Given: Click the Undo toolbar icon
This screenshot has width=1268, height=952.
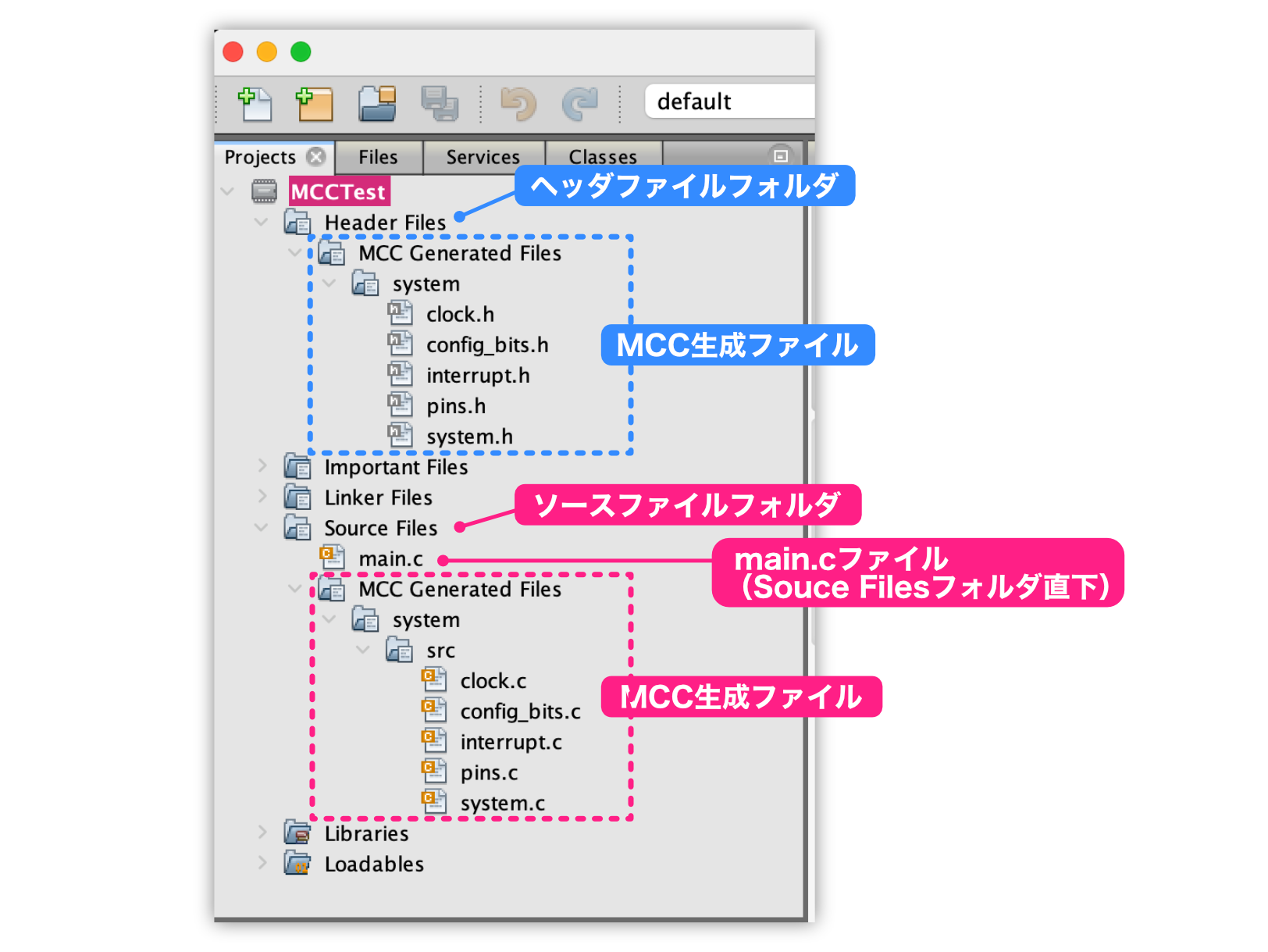Looking at the screenshot, I should tap(518, 104).
